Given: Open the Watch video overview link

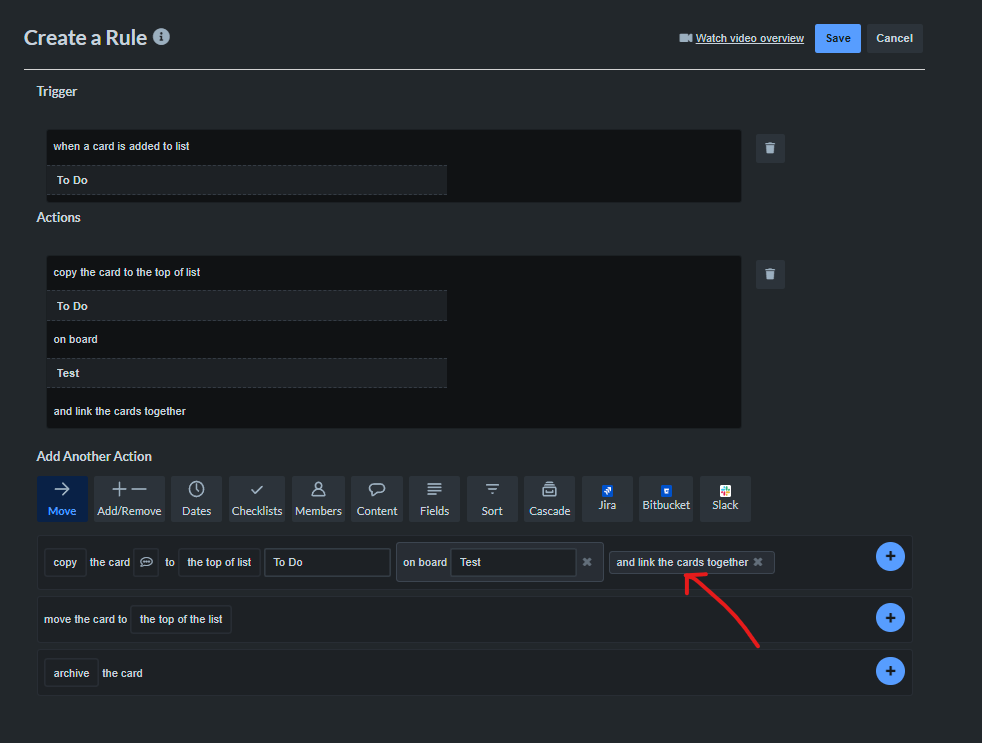Looking at the screenshot, I should 749,38.
